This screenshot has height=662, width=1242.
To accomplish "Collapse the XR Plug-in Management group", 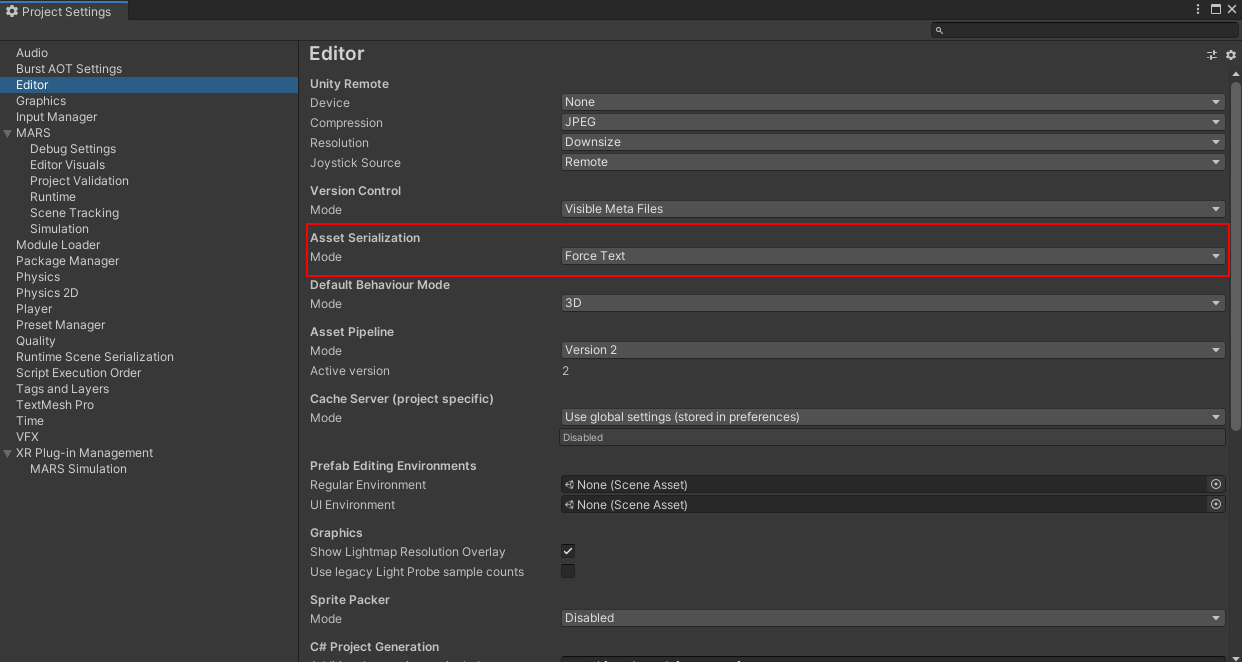I will (x=8, y=453).
